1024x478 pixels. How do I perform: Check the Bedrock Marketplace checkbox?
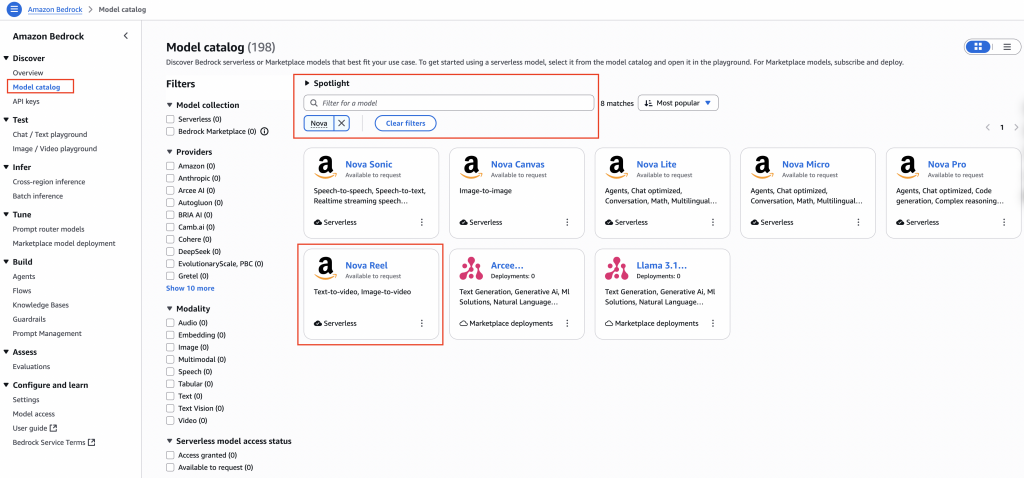tap(170, 132)
